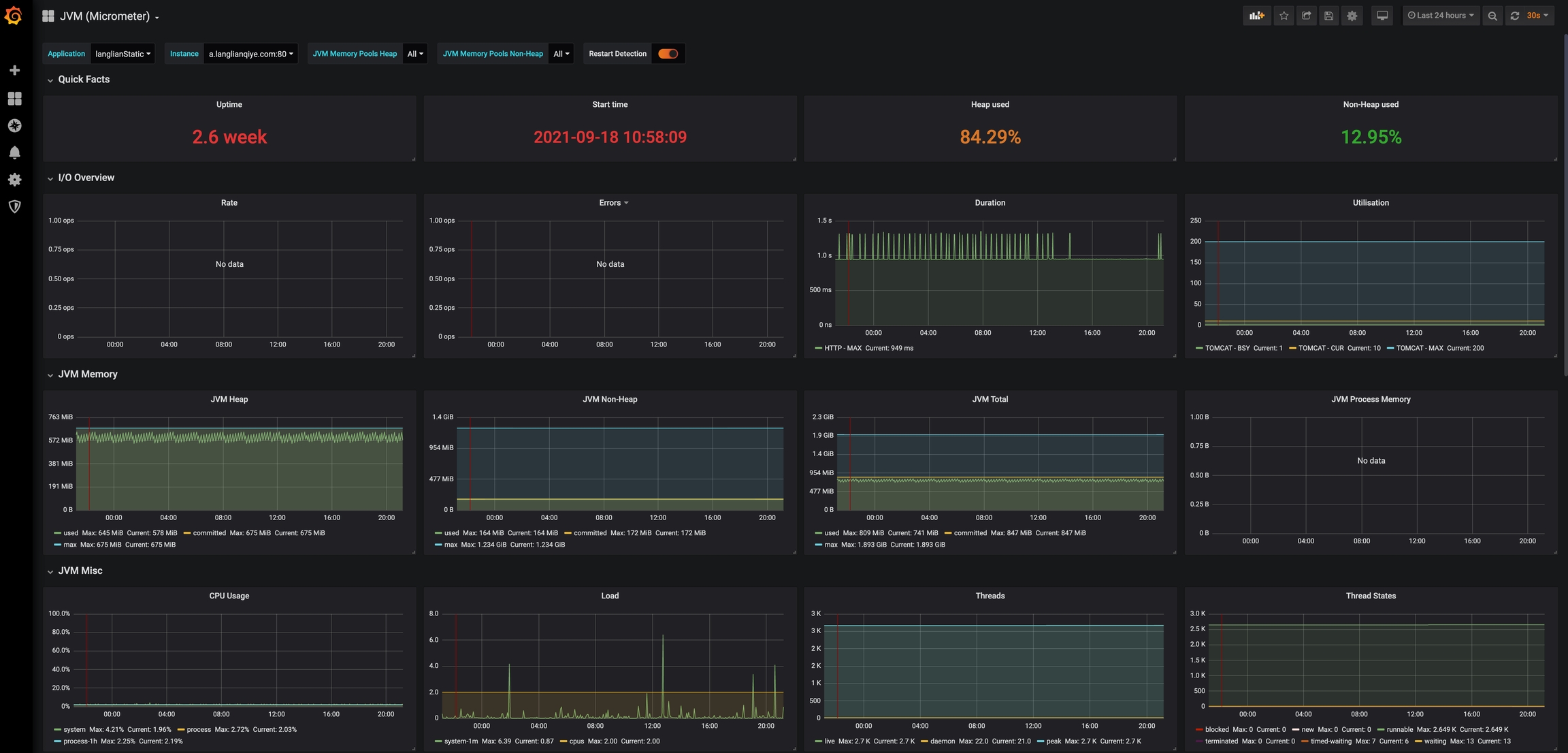Open the Application langlianStatic dropdown
The image size is (1568, 753).
pos(122,54)
